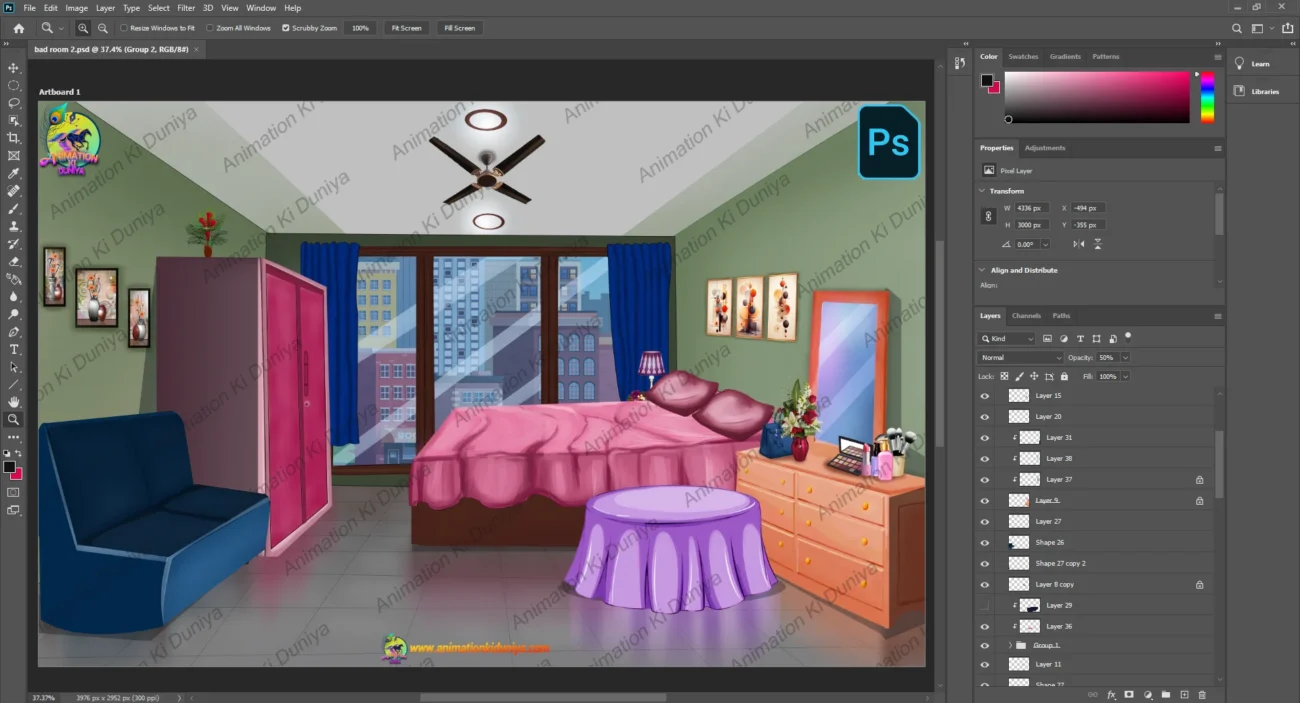1300x703 pixels.
Task: Hide Layer 15 using its eye icon
Action: coord(985,396)
